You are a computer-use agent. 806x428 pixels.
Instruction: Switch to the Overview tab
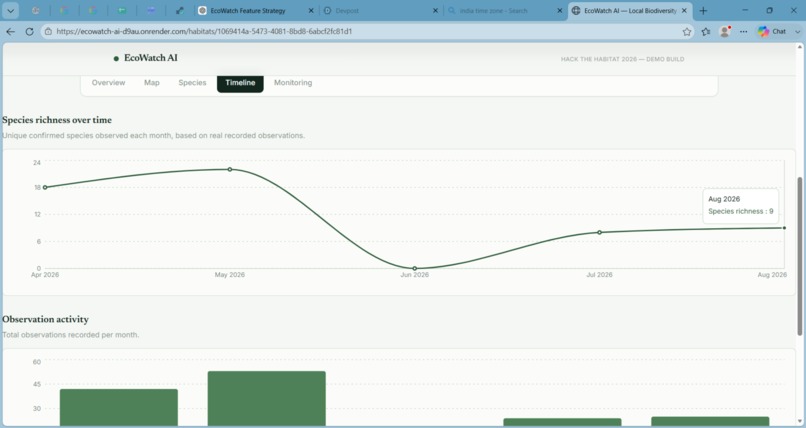108,83
